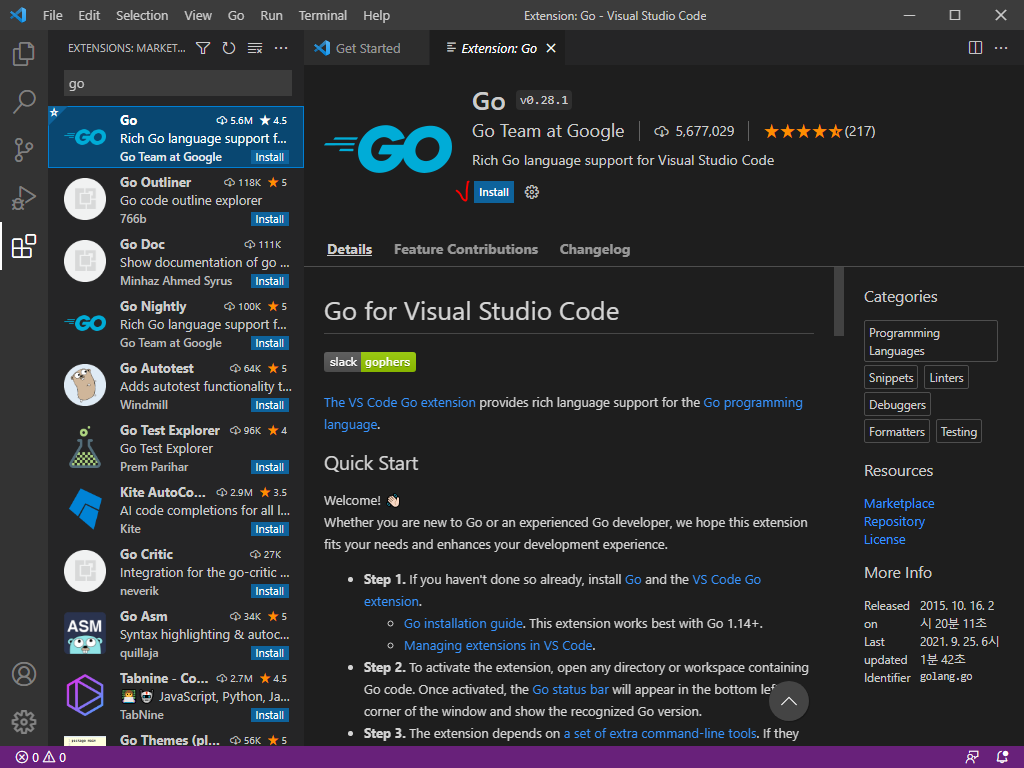The height and width of the screenshot is (768, 1024).
Task: Open the File menu
Action: [x=52, y=15]
